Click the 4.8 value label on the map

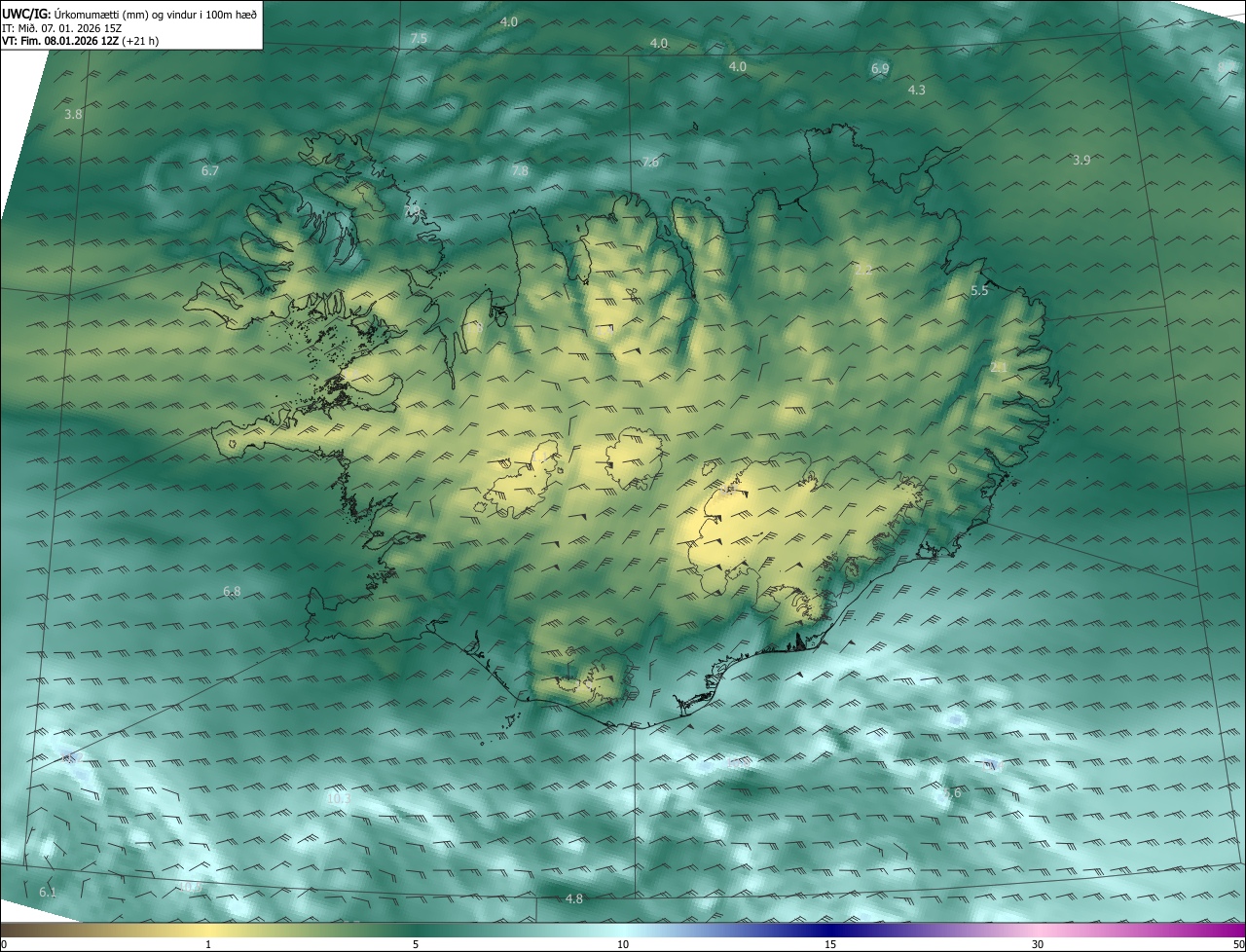(573, 898)
